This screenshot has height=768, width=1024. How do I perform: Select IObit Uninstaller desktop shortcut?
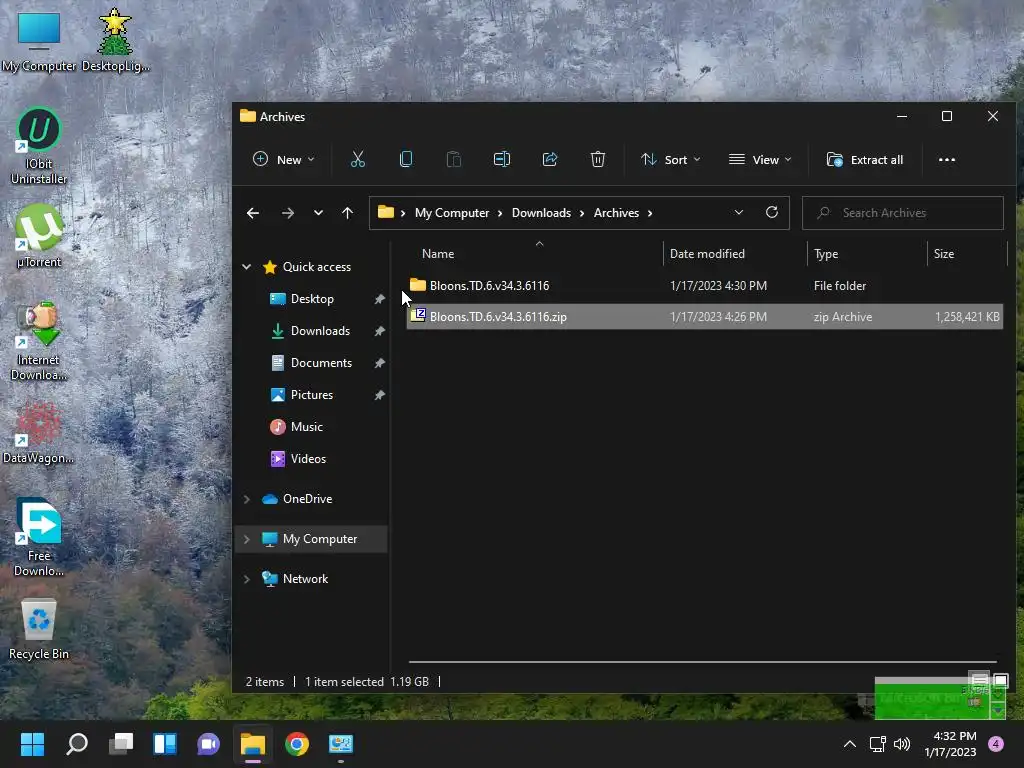pyautogui.click(x=39, y=146)
